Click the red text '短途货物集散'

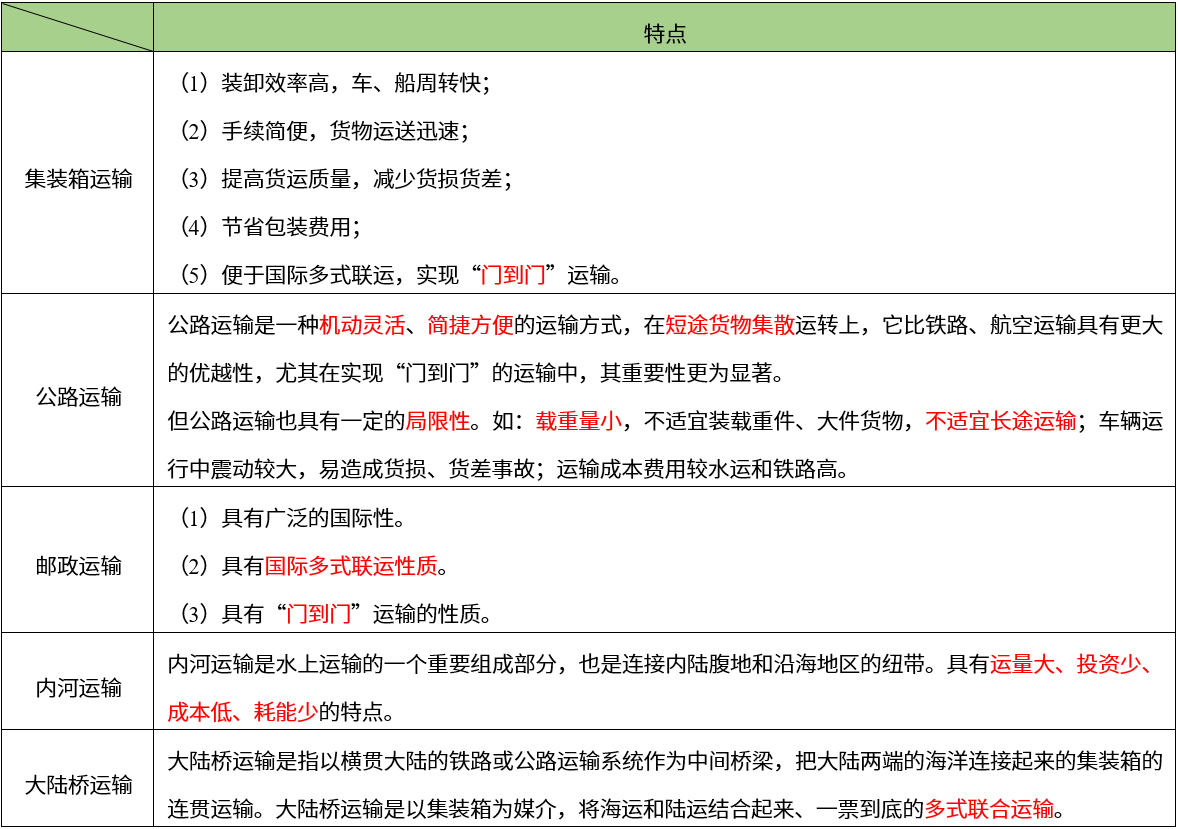point(729,325)
